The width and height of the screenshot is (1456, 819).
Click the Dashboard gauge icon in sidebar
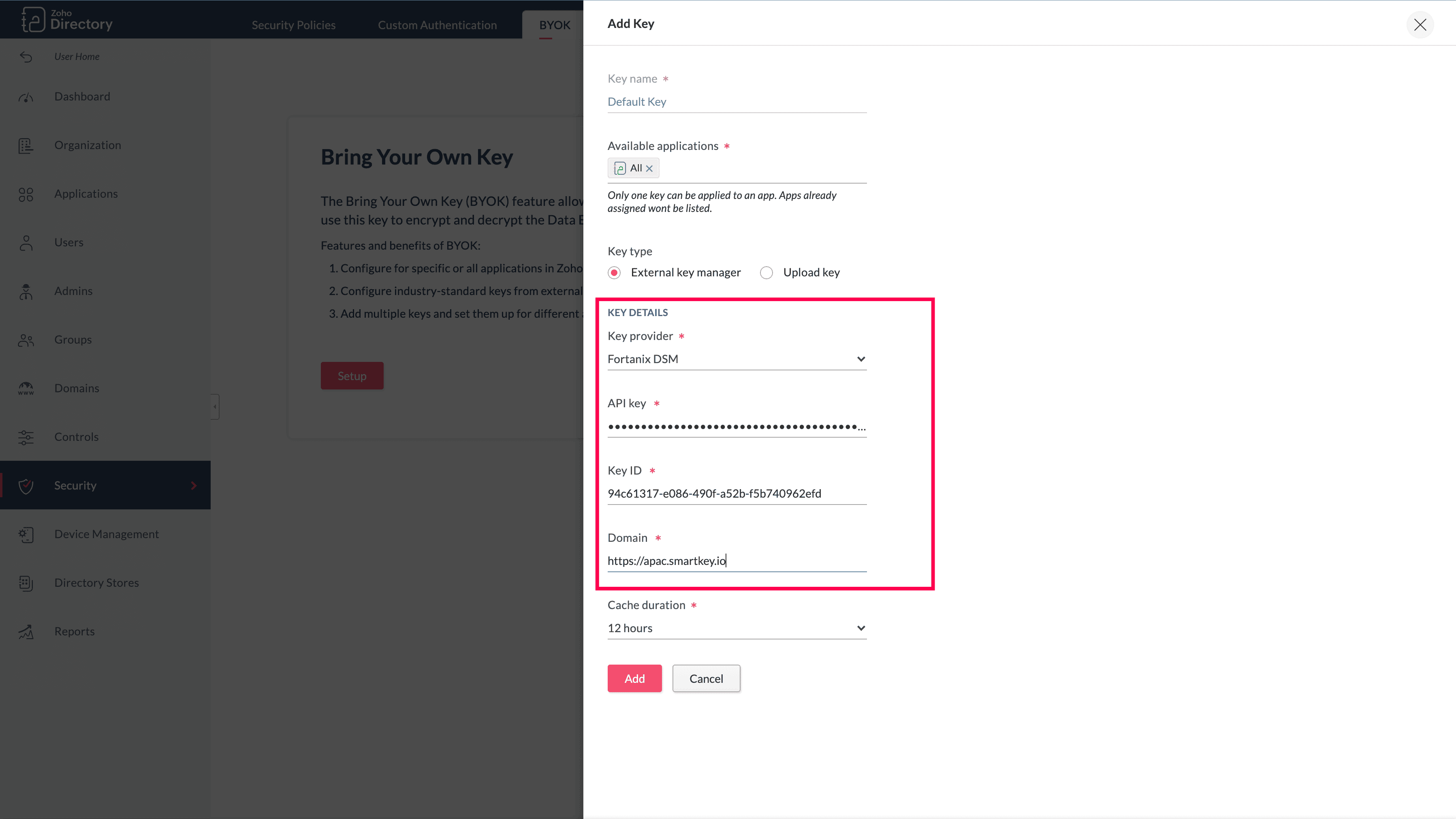click(26, 97)
